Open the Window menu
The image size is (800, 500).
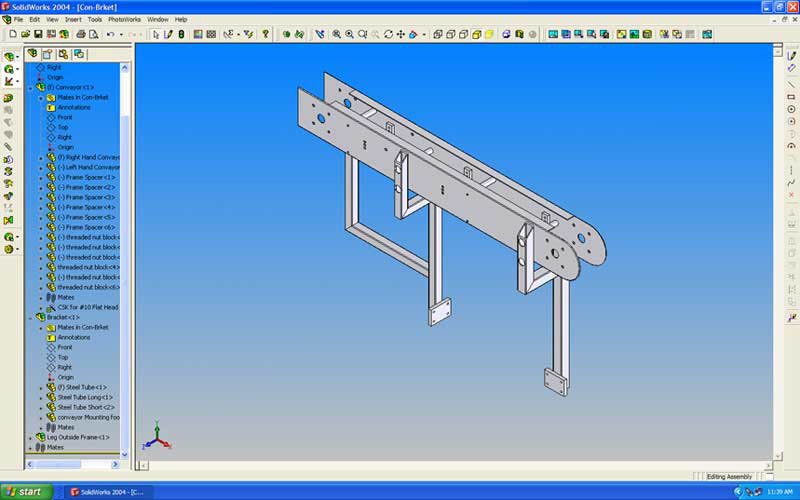coord(158,19)
